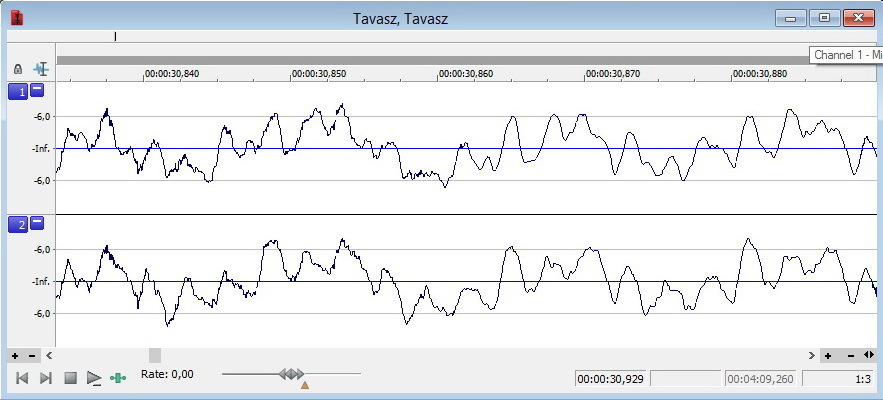Close the Tavasz data window
Screen dimensions: 883x400
(858, 18)
